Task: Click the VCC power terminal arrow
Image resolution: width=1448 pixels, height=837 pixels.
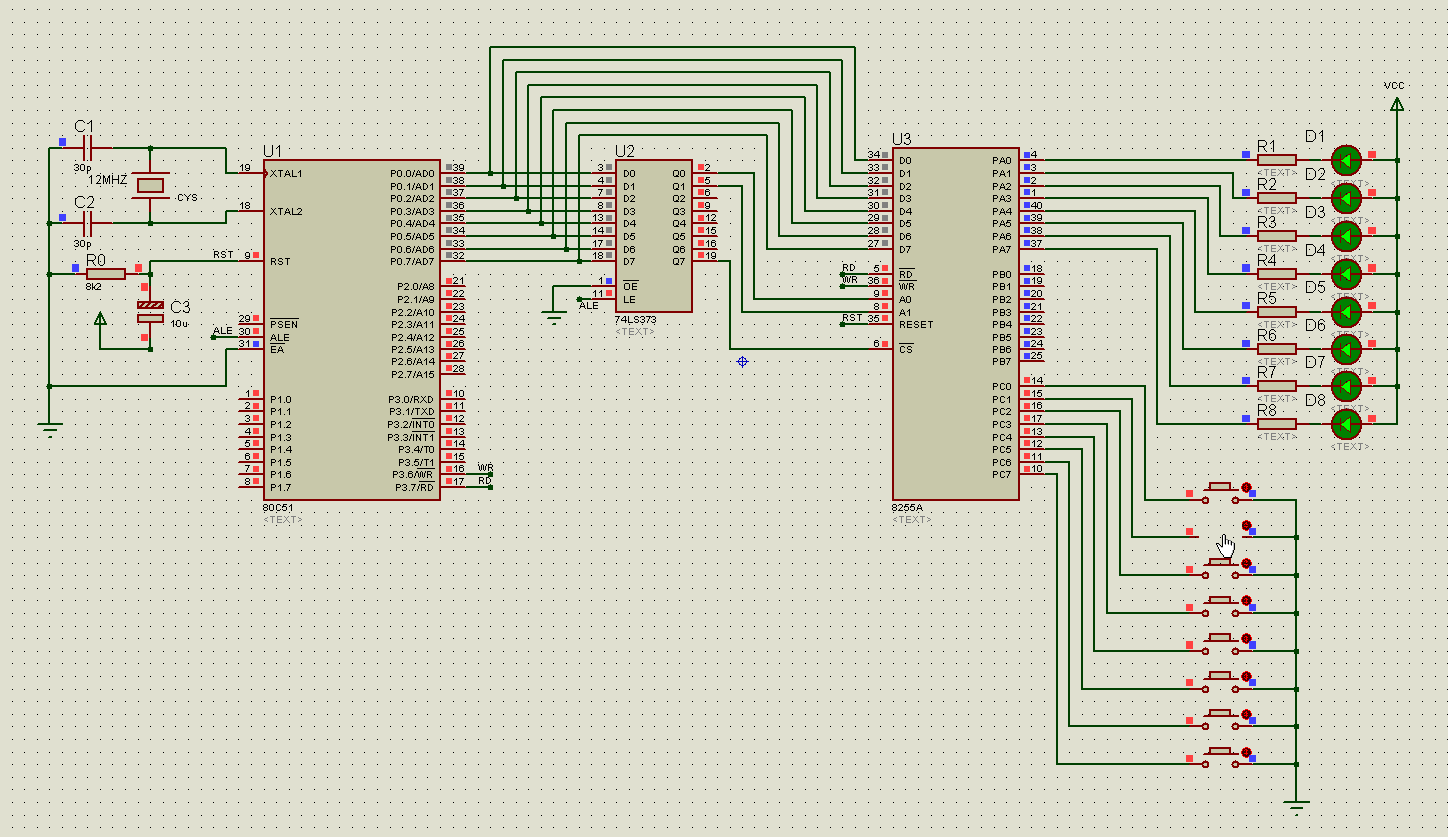Action: (1397, 103)
